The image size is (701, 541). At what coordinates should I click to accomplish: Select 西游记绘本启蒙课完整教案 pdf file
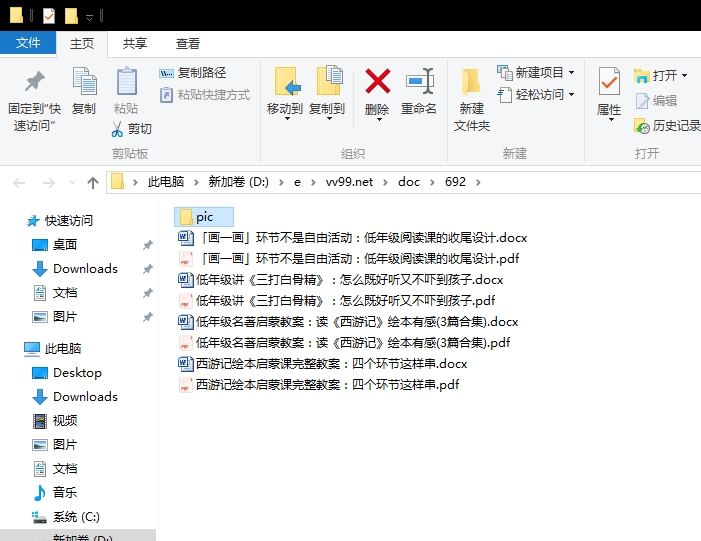(319, 385)
